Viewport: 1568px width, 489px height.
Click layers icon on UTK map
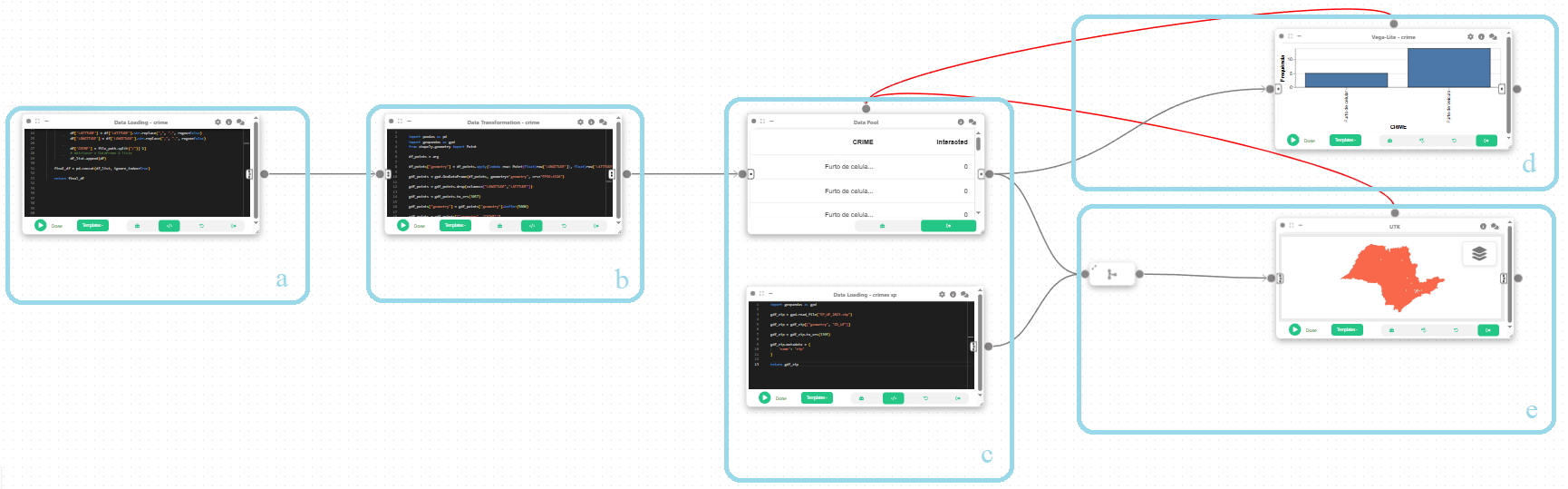1479,253
